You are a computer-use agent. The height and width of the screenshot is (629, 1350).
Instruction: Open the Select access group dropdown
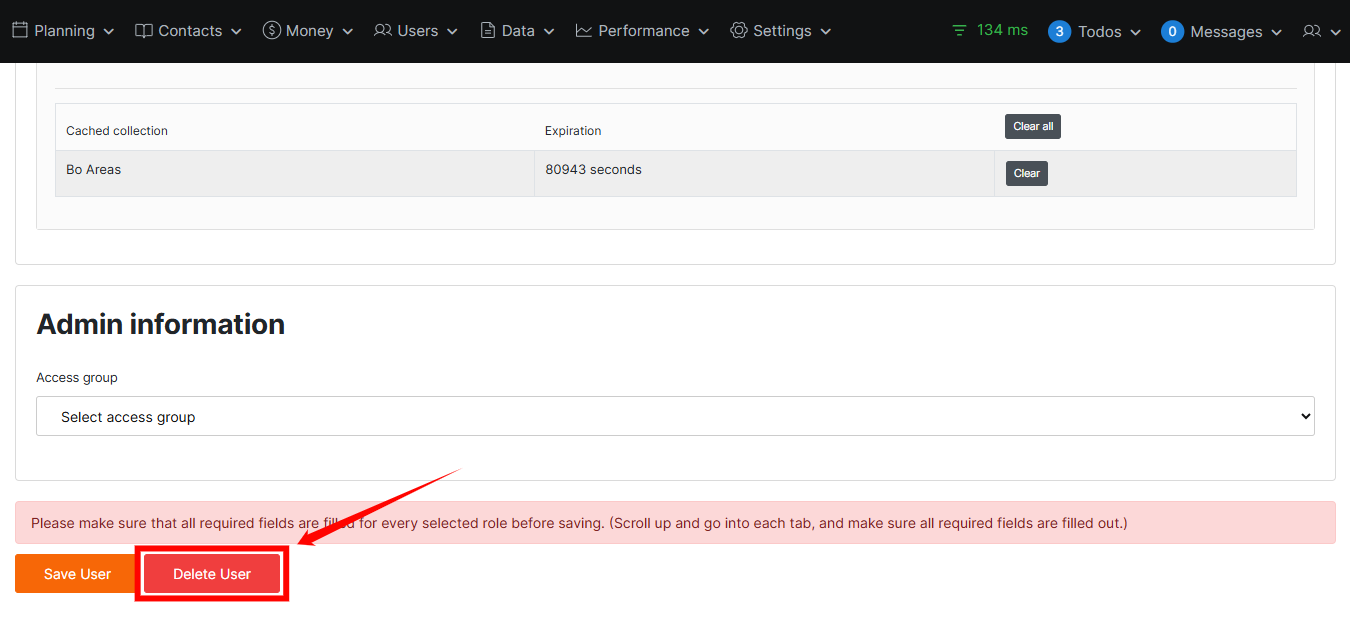click(x=675, y=417)
